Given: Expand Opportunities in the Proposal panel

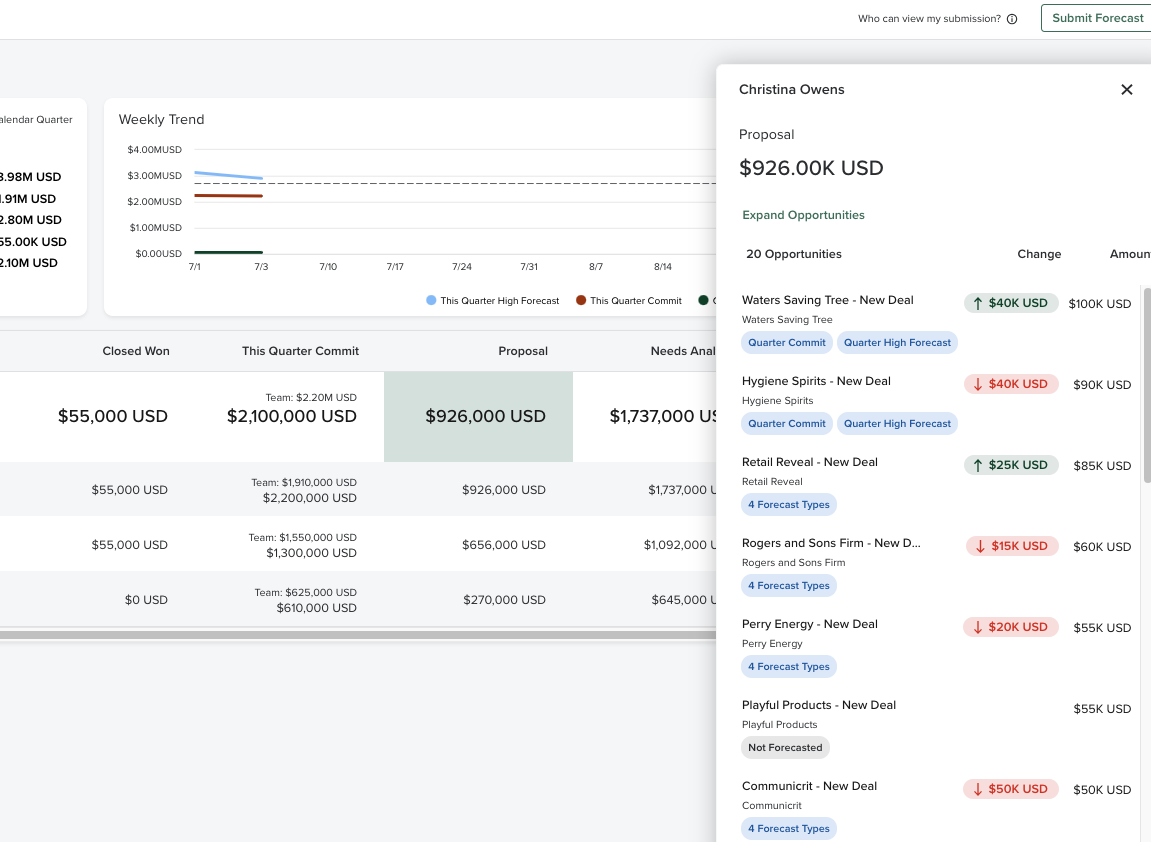Looking at the screenshot, I should click(x=803, y=215).
